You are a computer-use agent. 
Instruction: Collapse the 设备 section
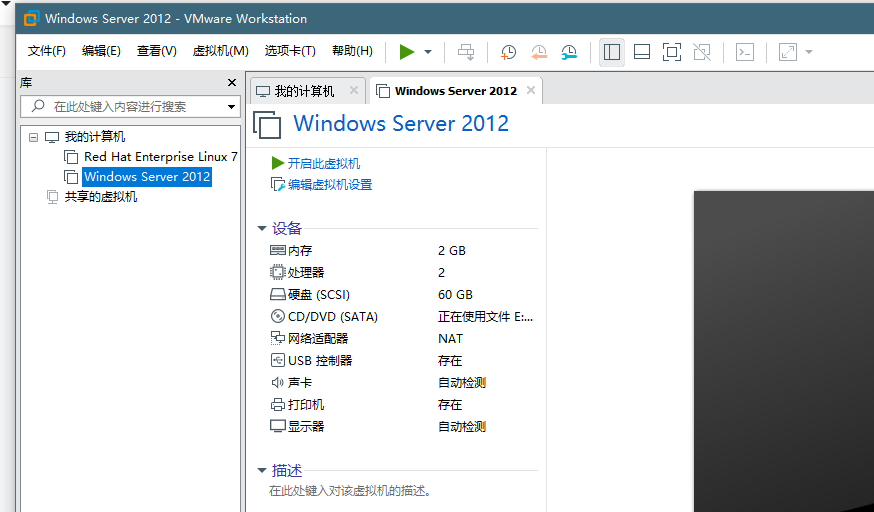pyautogui.click(x=261, y=228)
